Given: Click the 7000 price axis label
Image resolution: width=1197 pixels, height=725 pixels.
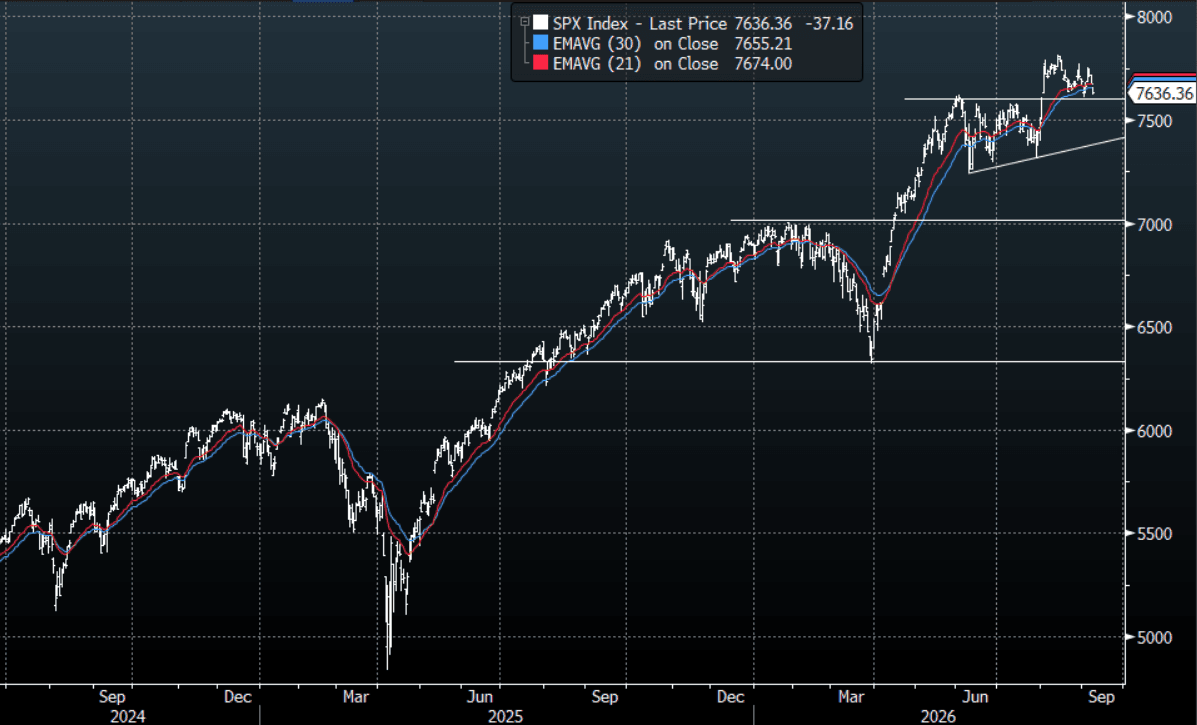Looking at the screenshot, I should pos(1153,224).
